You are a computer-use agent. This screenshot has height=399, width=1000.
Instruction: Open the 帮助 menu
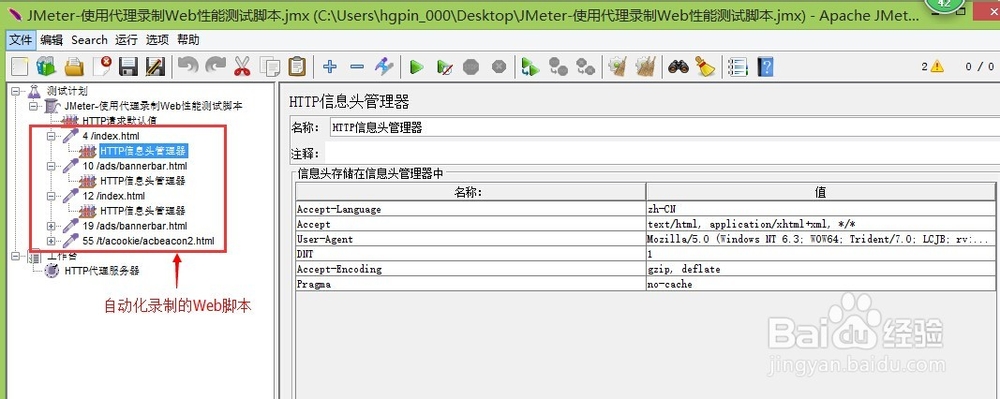(x=188, y=40)
